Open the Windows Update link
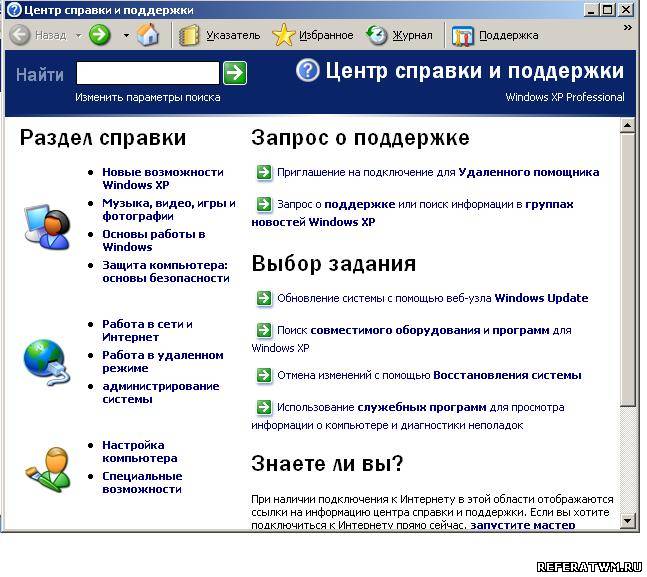Image resolution: width=647 pixels, height=577 pixels. [x=541, y=298]
